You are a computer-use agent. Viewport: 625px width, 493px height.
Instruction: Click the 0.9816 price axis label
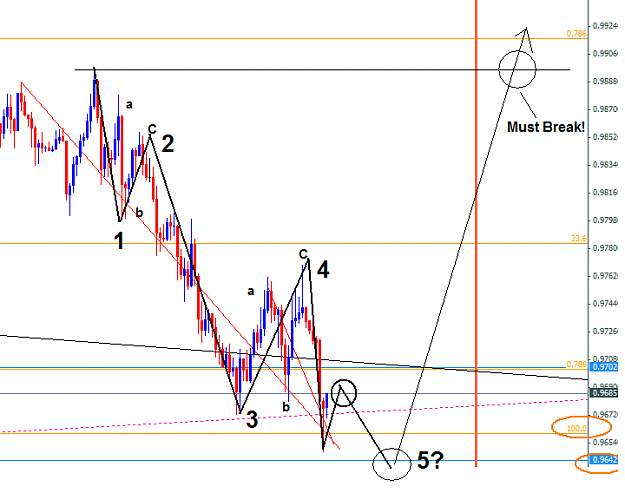point(605,192)
